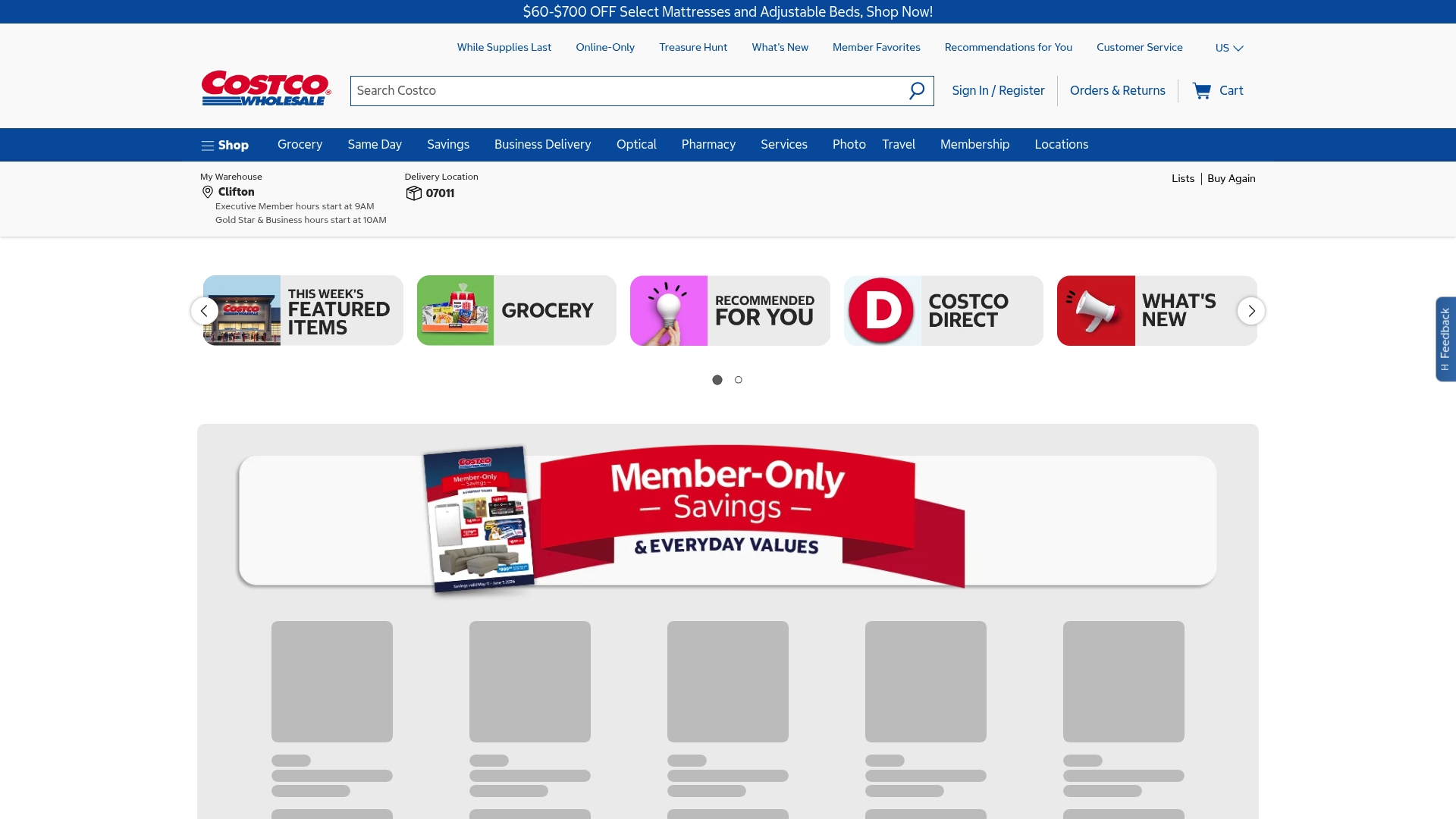Open Customer Service link
This screenshot has width=1456, height=819.
pyautogui.click(x=1140, y=47)
